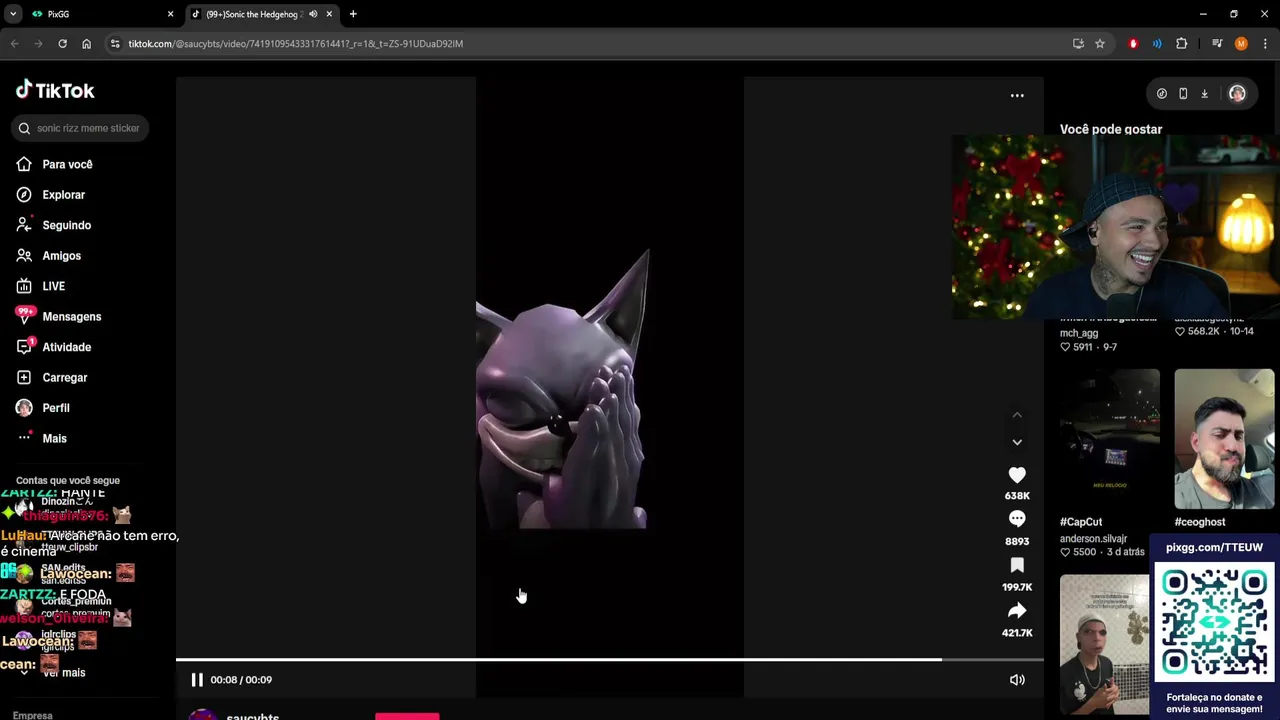
Task: Close the PixGG tab
Action: 170,14
